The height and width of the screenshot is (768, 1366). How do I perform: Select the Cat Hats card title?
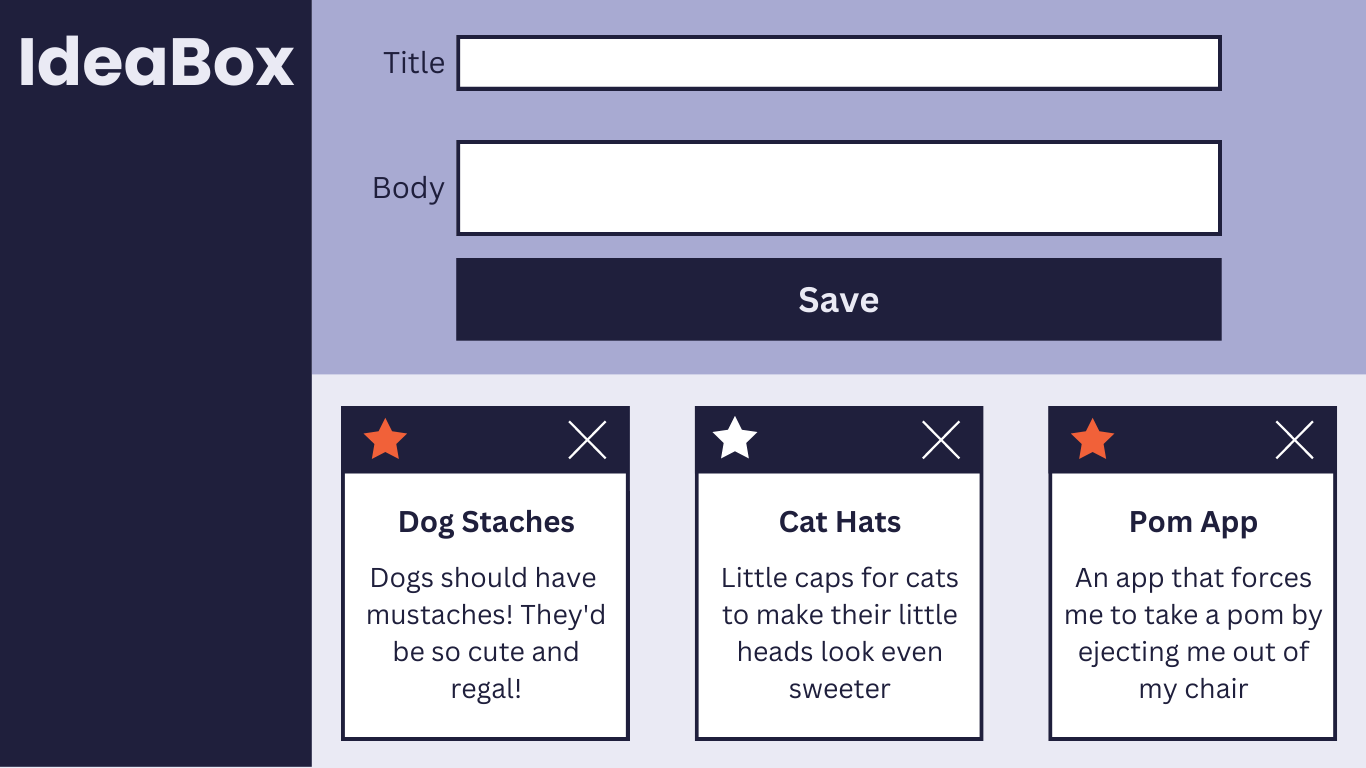(x=840, y=522)
